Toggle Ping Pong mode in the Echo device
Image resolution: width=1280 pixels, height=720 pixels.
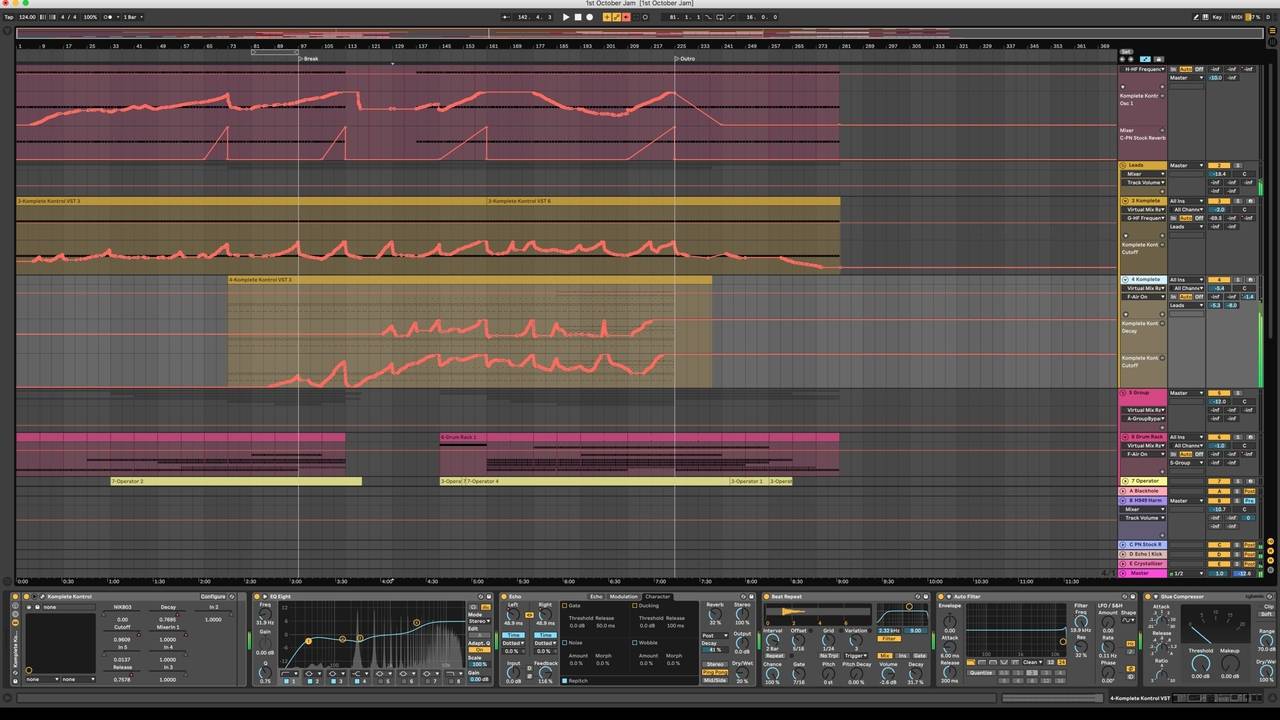tap(716, 672)
